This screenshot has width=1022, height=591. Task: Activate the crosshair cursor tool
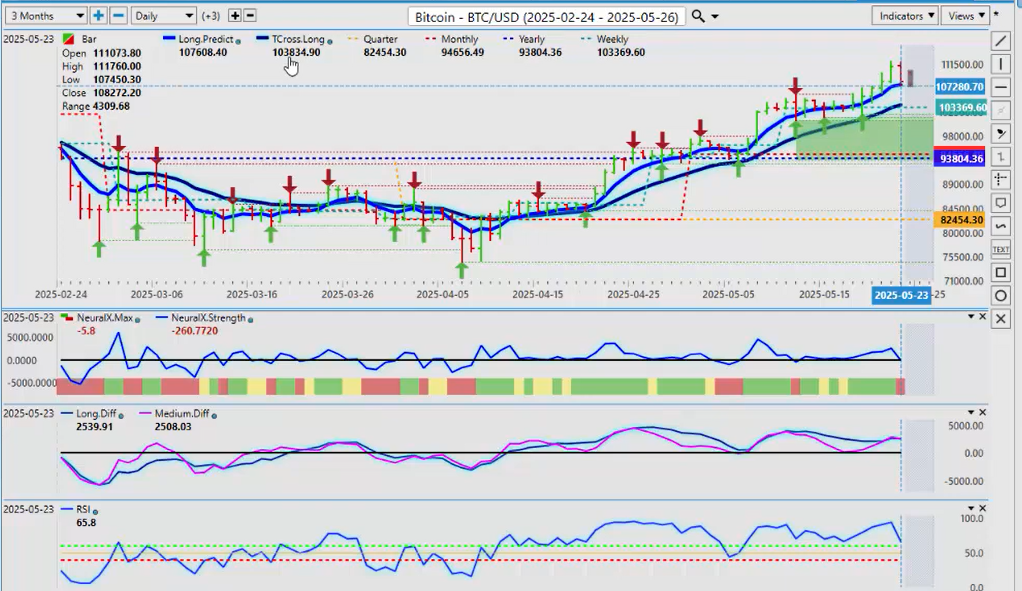[1000, 180]
